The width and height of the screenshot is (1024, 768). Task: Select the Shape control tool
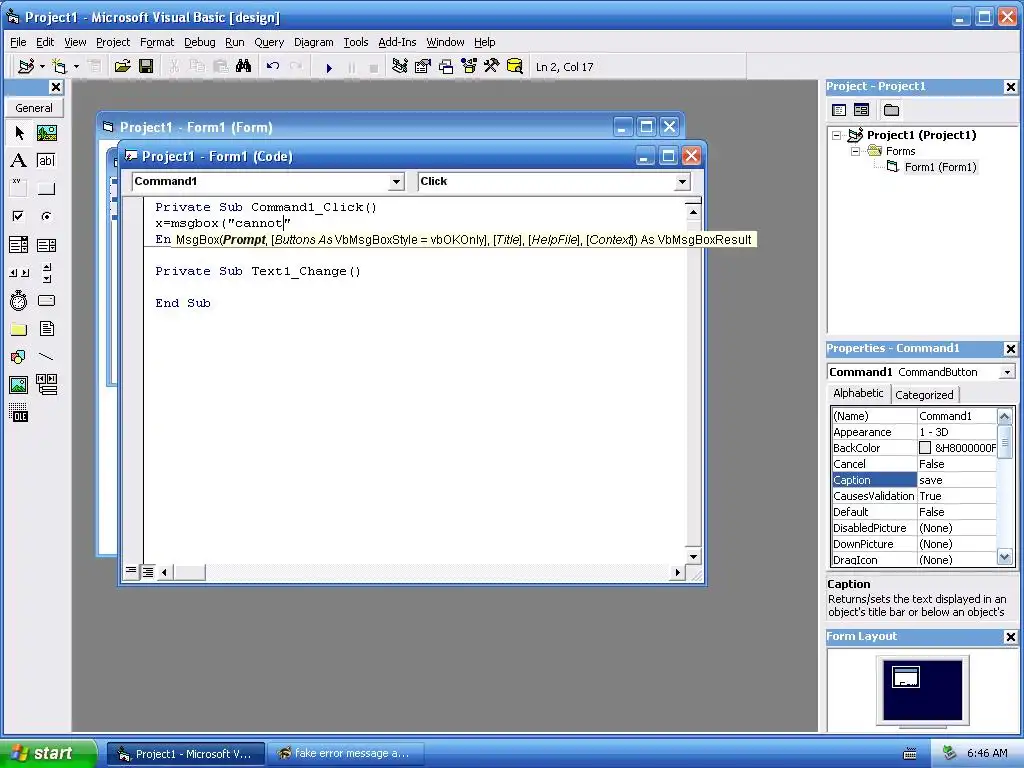point(19,357)
